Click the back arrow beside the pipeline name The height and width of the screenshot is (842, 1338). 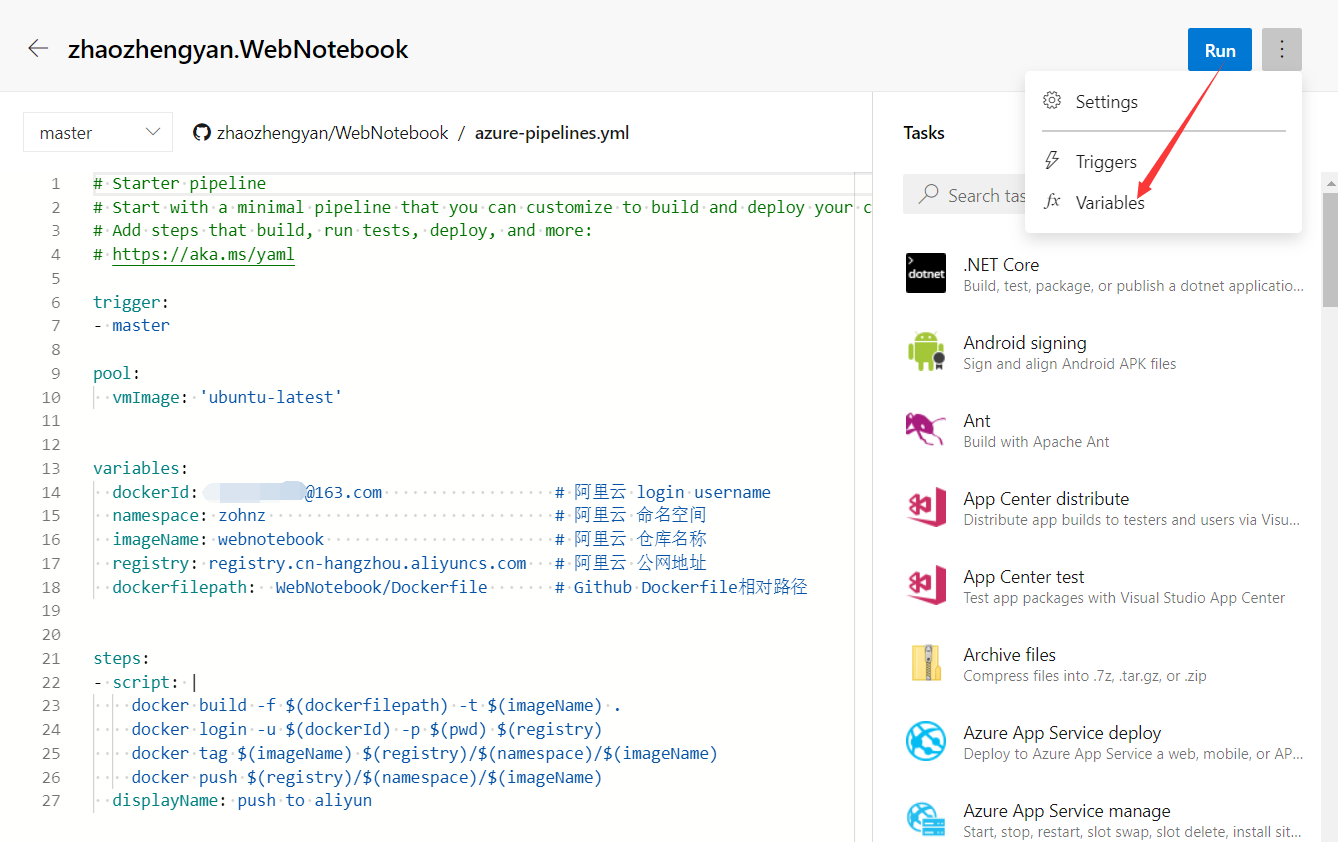[x=38, y=49]
